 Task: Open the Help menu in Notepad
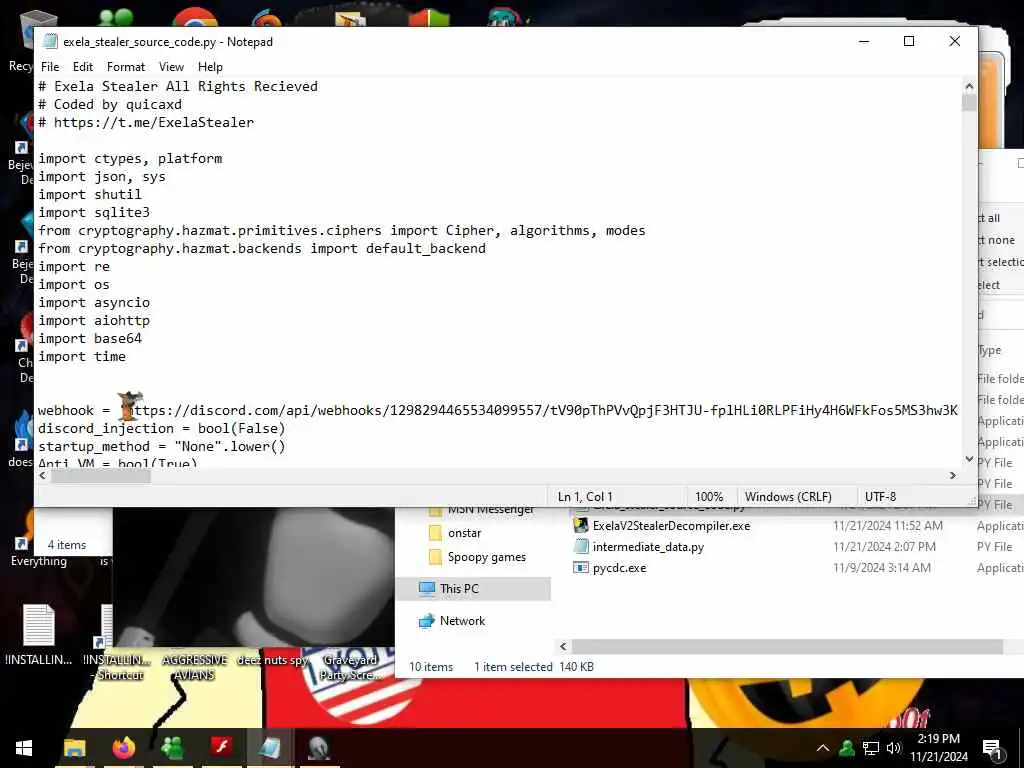coord(210,67)
